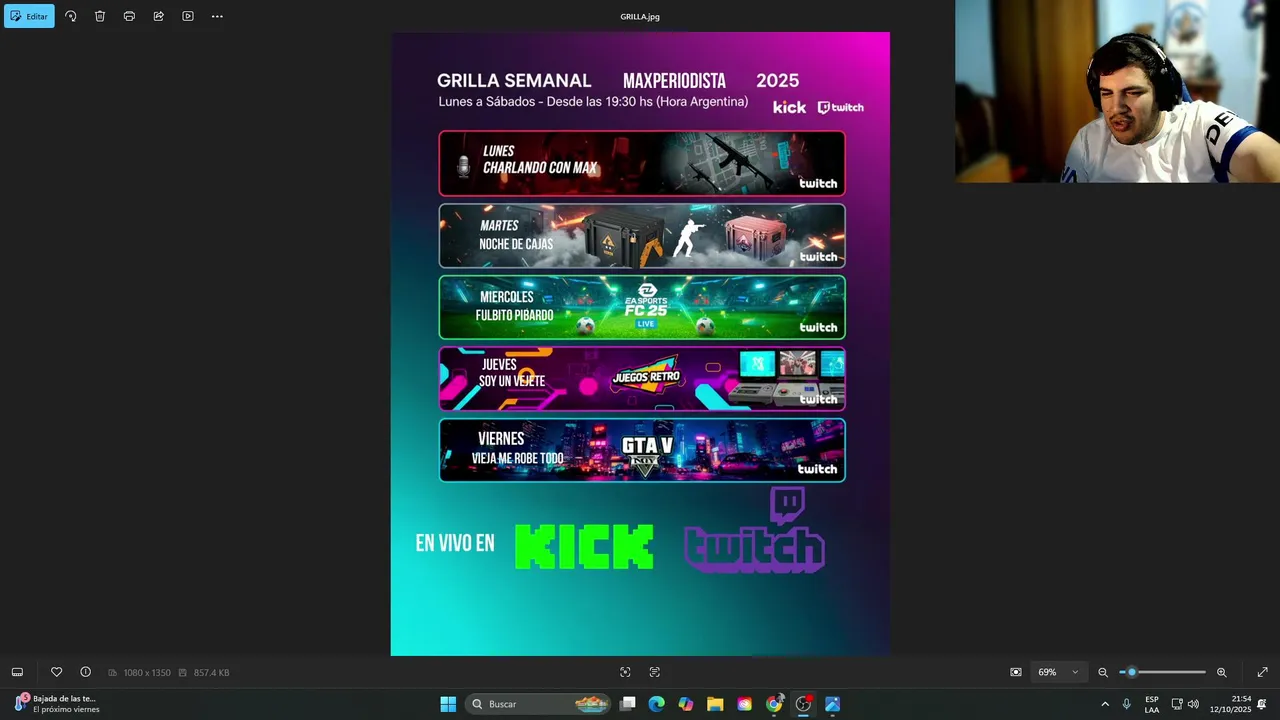
Task: Start the slideshow with the play icon
Action: coord(188,16)
